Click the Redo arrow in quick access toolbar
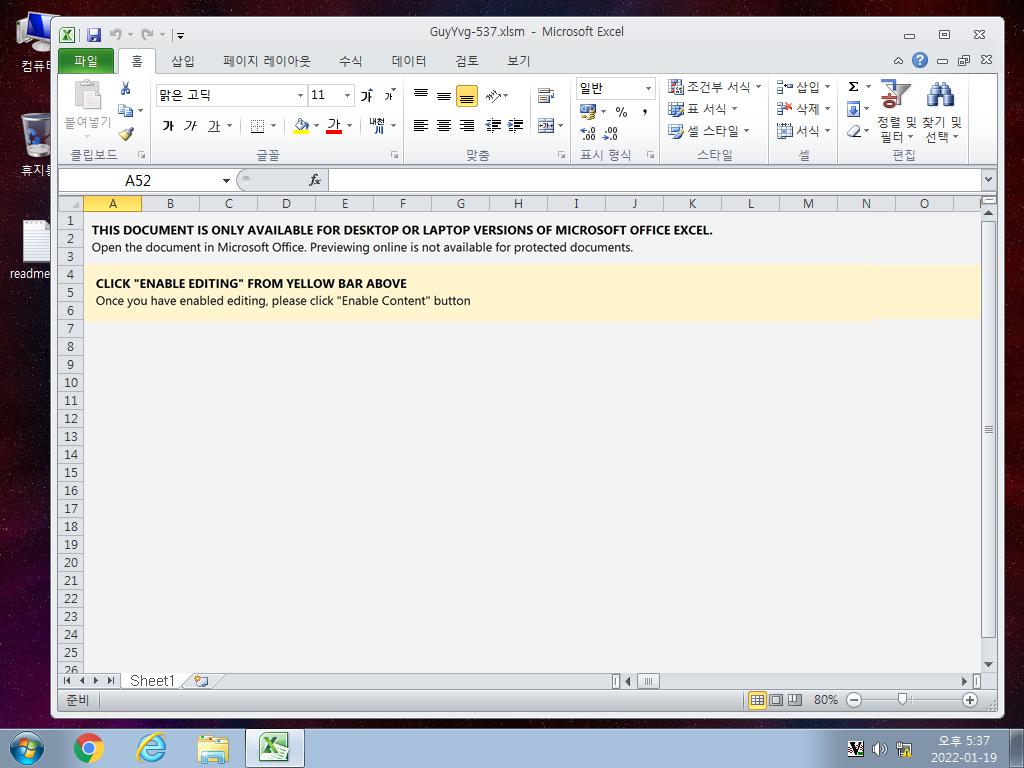Screen dimensions: 1024x768 click(x=148, y=35)
